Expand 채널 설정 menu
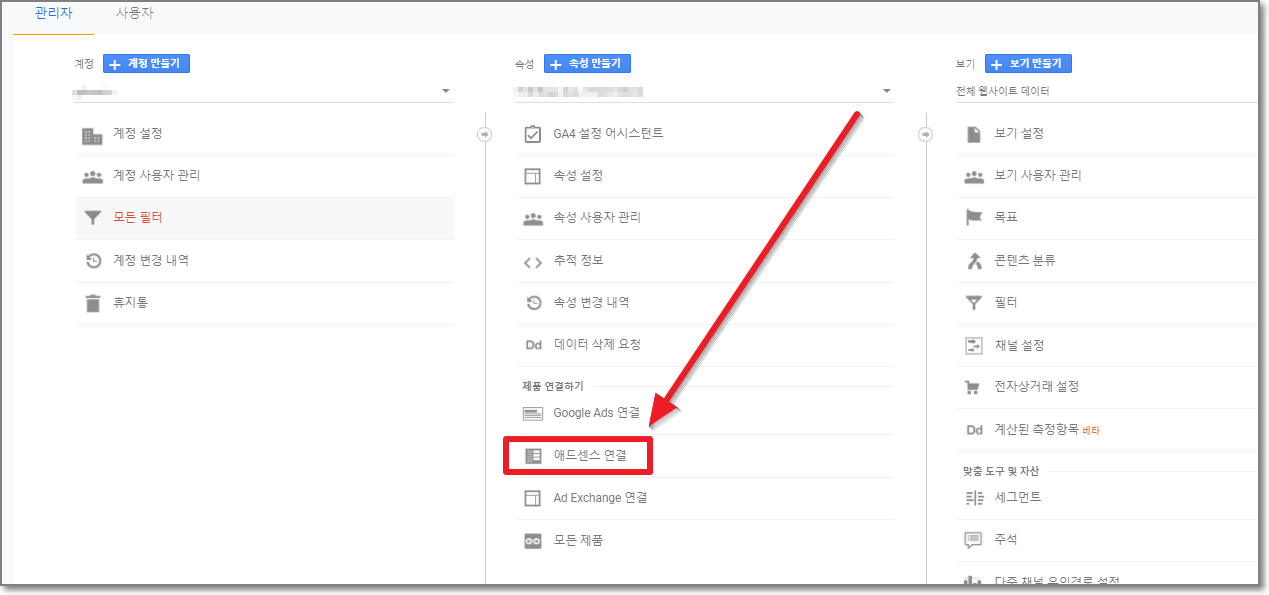This screenshot has height=595, width=1269. (x=1106, y=345)
